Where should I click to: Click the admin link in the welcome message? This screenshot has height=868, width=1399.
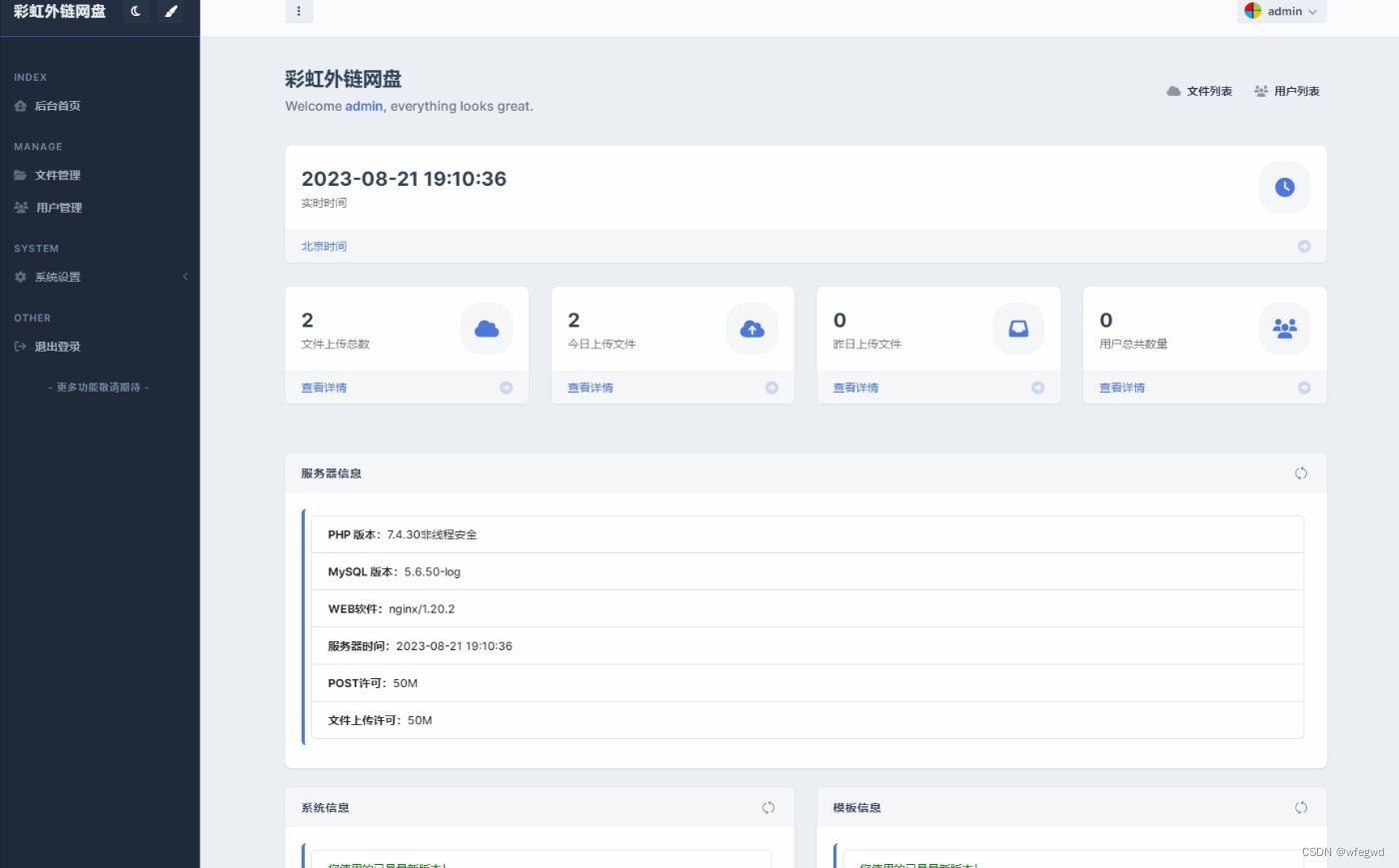click(364, 106)
